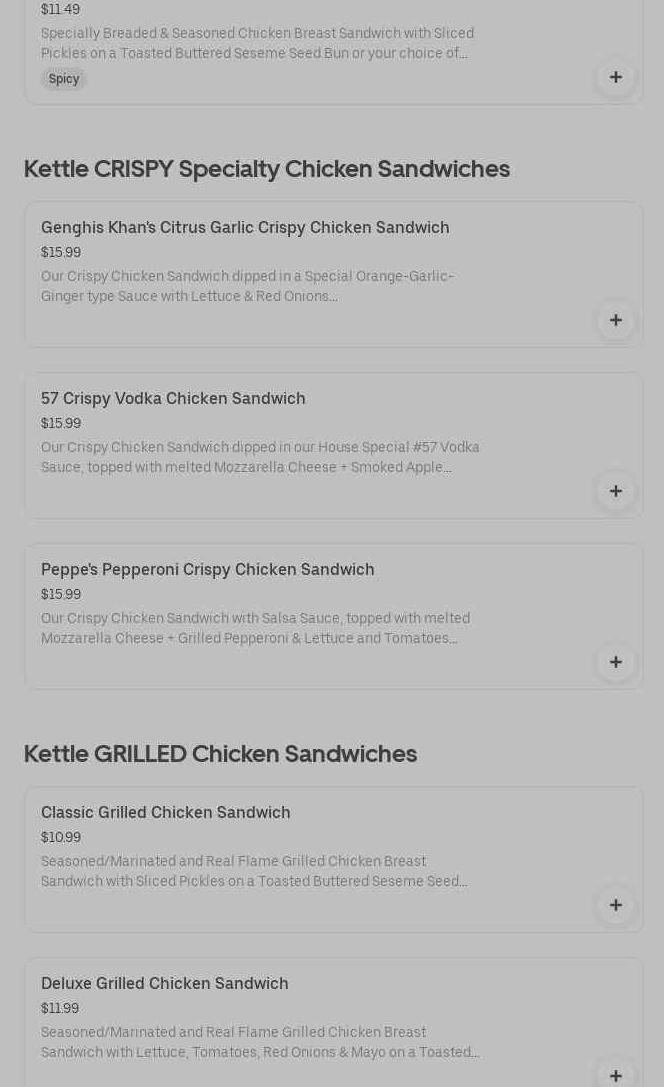
Task: Click the $10.99 price of Classic Grilled
Action: click(61, 837)
